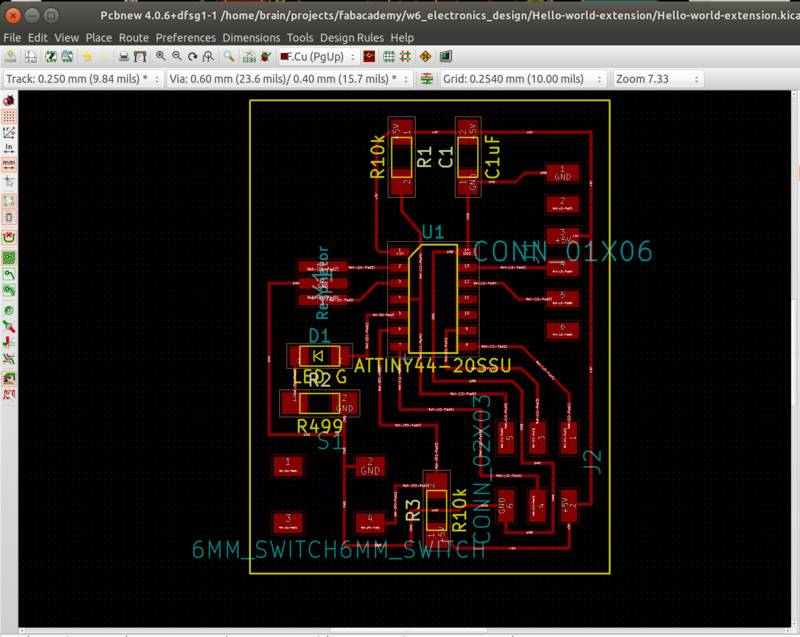Click the Redo icon
Viewport: 800px width, 637px height.
pos(103,57)
